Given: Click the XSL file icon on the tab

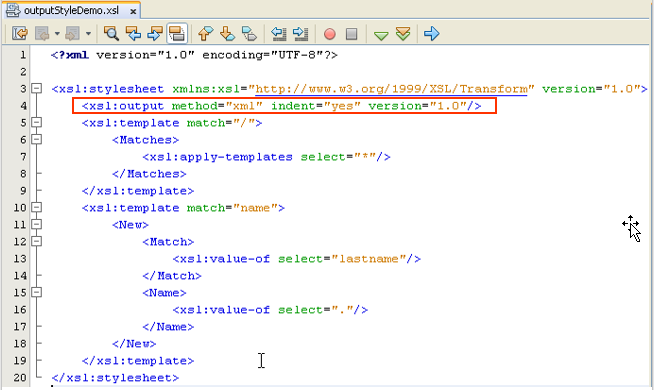Looking at the screenshot, I should pos(13,10).
